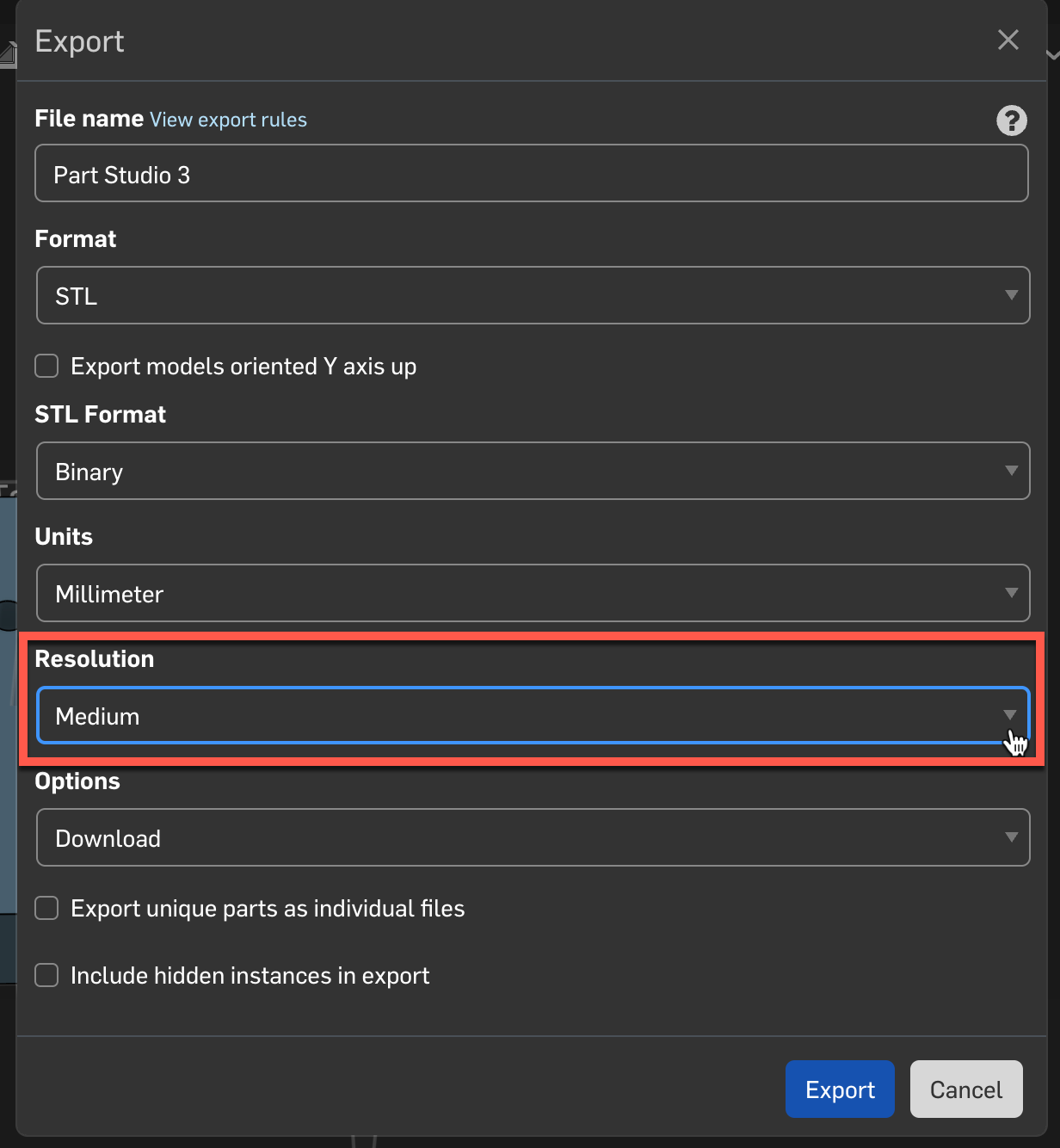Enable Export models oriented Y axis up

pos(46,366)
